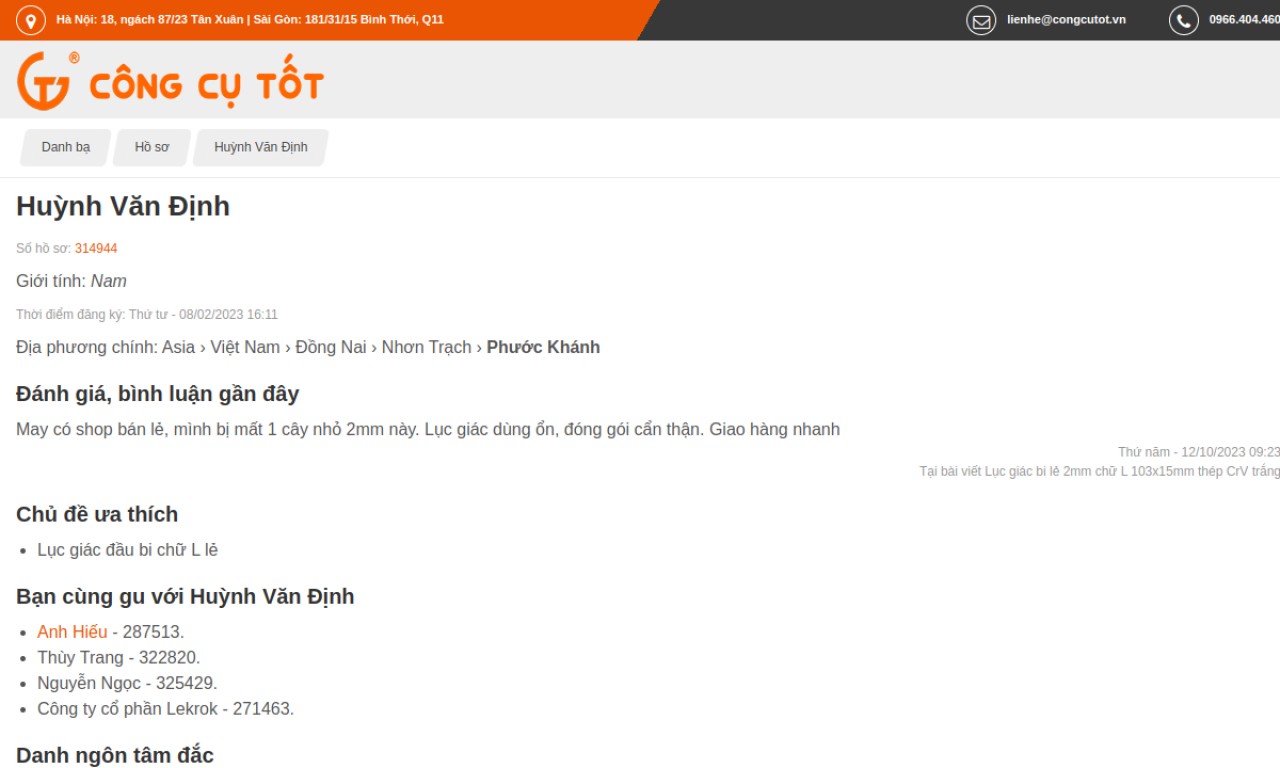Screen dimensions: 1280x768
Task: Select the Huỳnh Văn Định breadcrumb tab
Action: tap(261, 147)
